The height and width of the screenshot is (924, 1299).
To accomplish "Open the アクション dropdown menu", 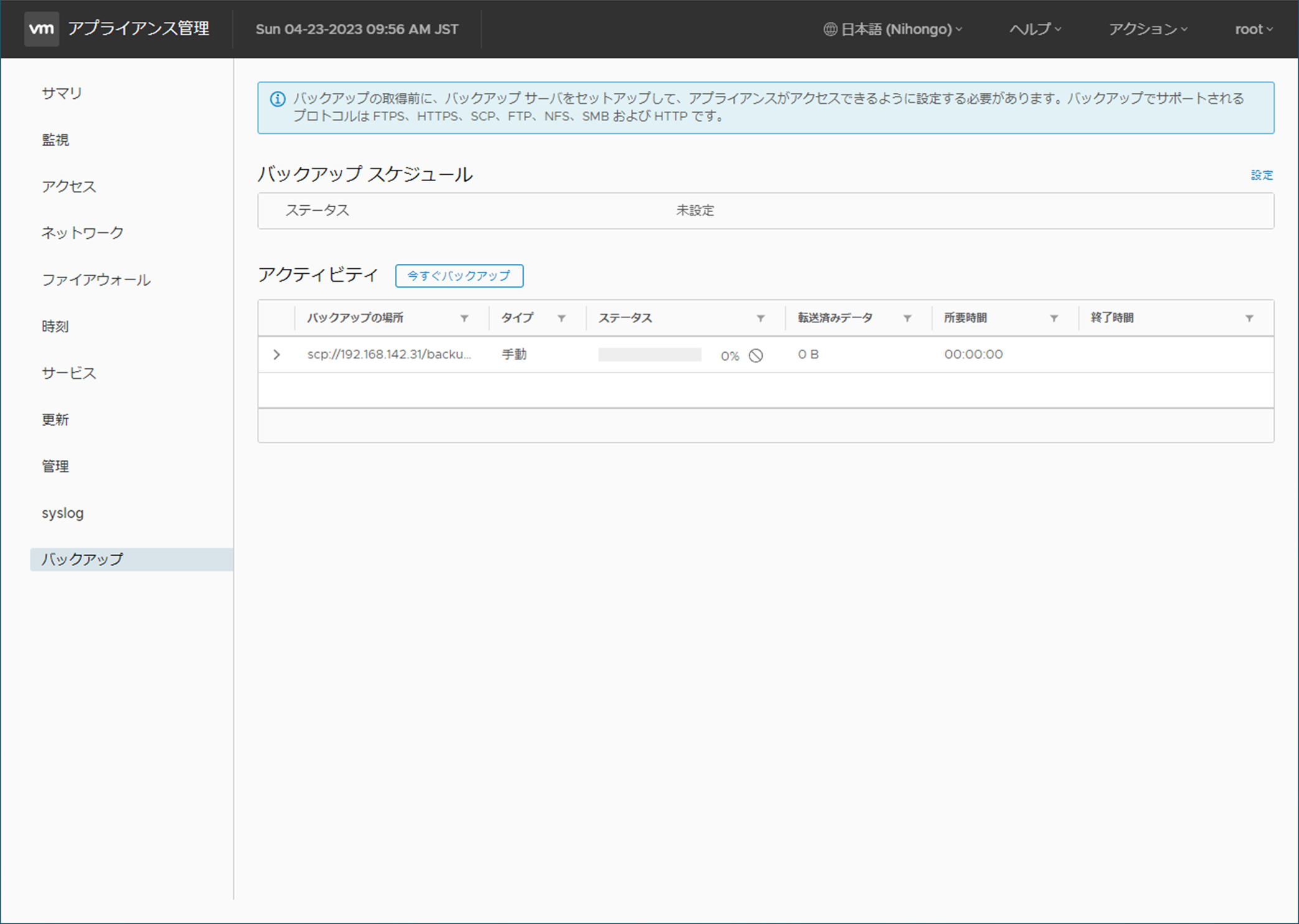I will pos(1148,29).
